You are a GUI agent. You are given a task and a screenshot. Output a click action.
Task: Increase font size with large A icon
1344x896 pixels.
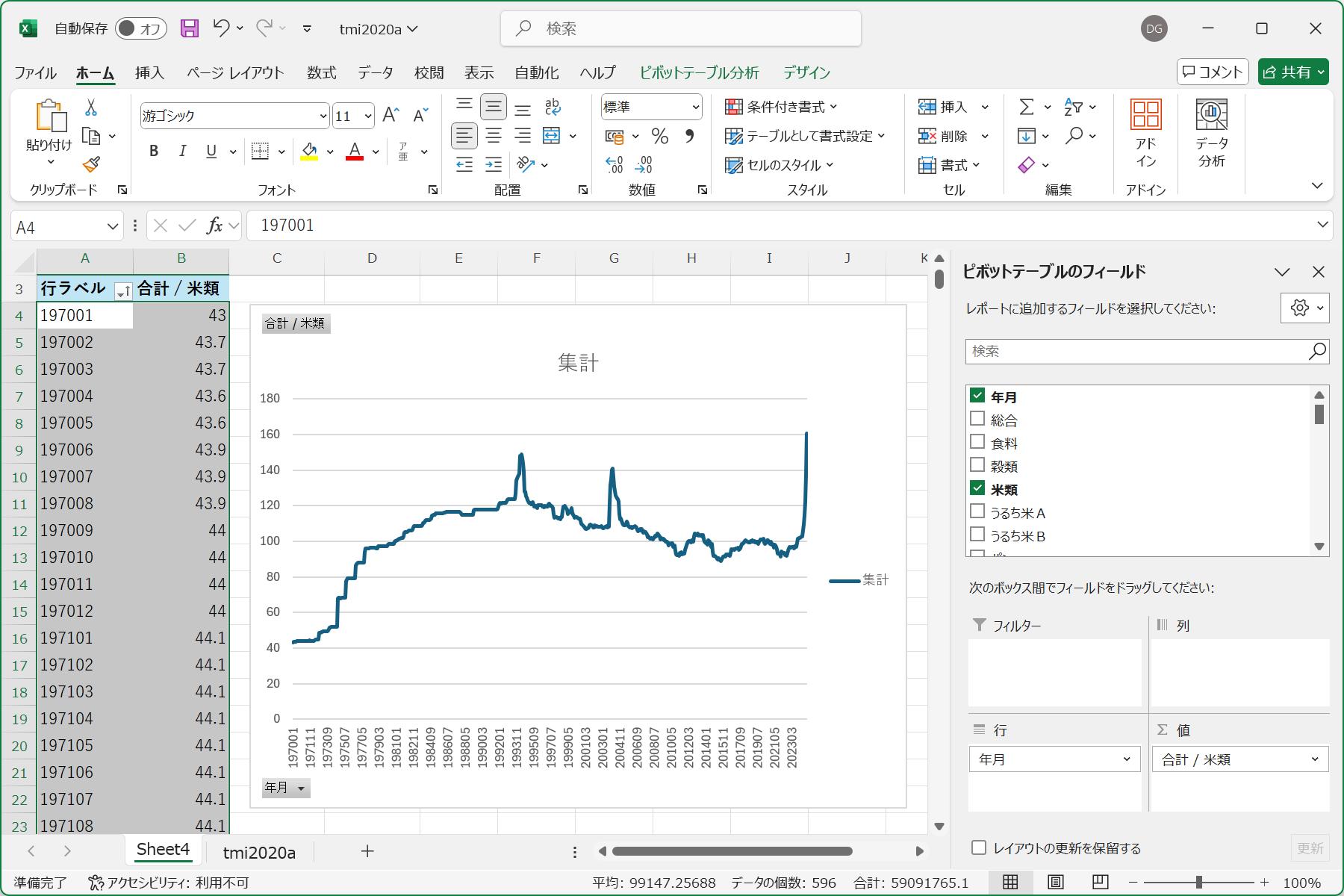(x=391, y=115)
